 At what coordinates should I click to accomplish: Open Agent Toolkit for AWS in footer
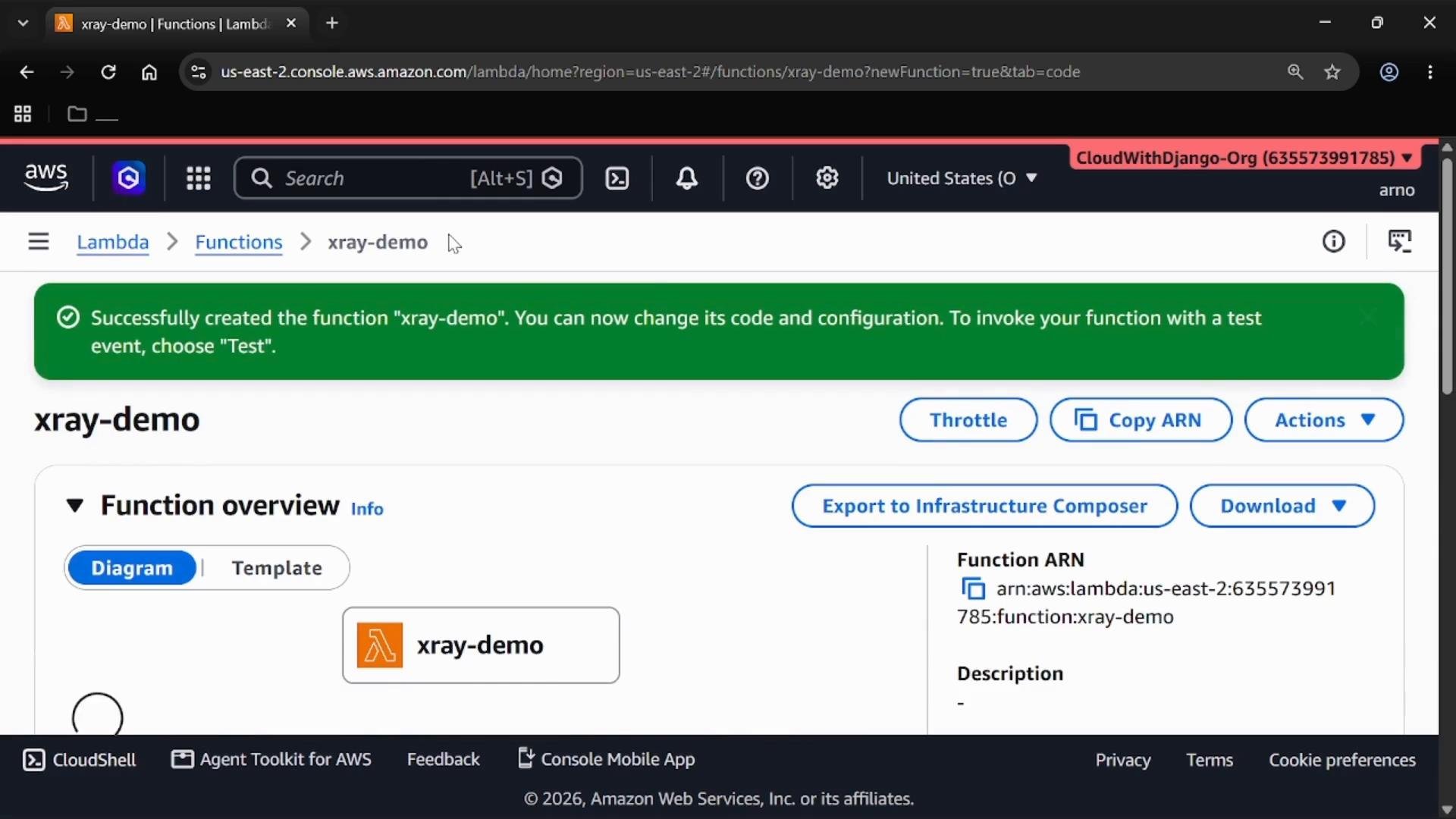(271, 759)
